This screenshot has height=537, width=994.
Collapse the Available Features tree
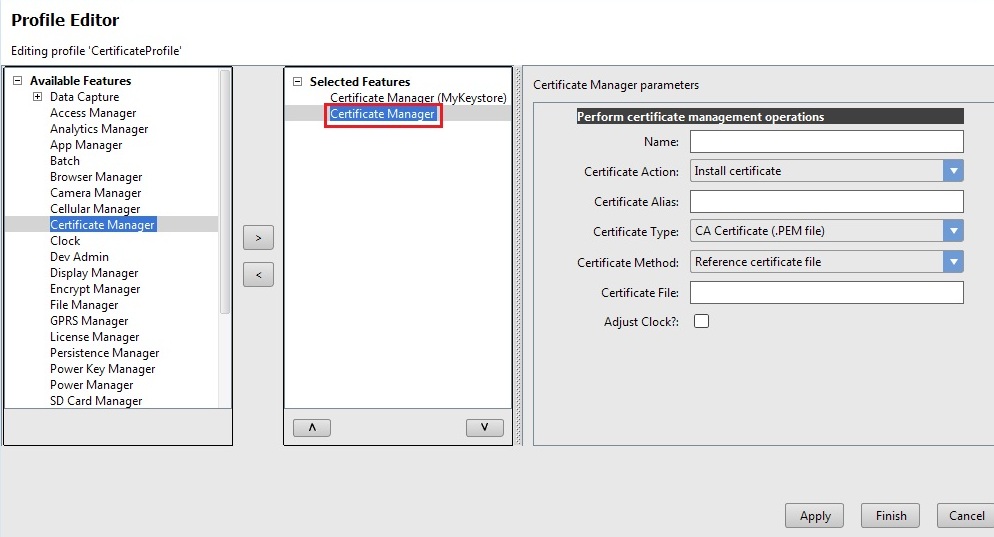tap(17, 81)
